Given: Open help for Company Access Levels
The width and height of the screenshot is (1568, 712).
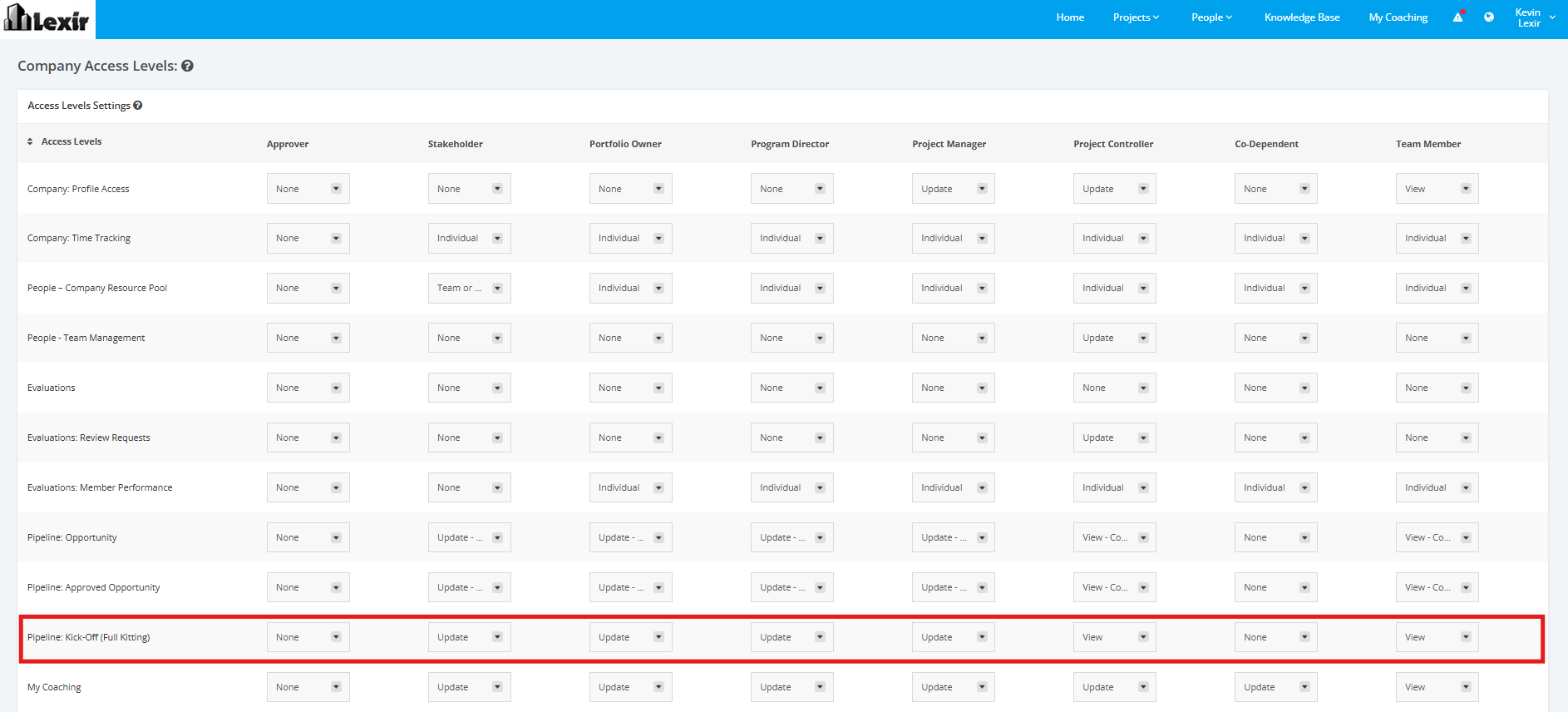Looking at the screenshot, I should tap(188, 66).
